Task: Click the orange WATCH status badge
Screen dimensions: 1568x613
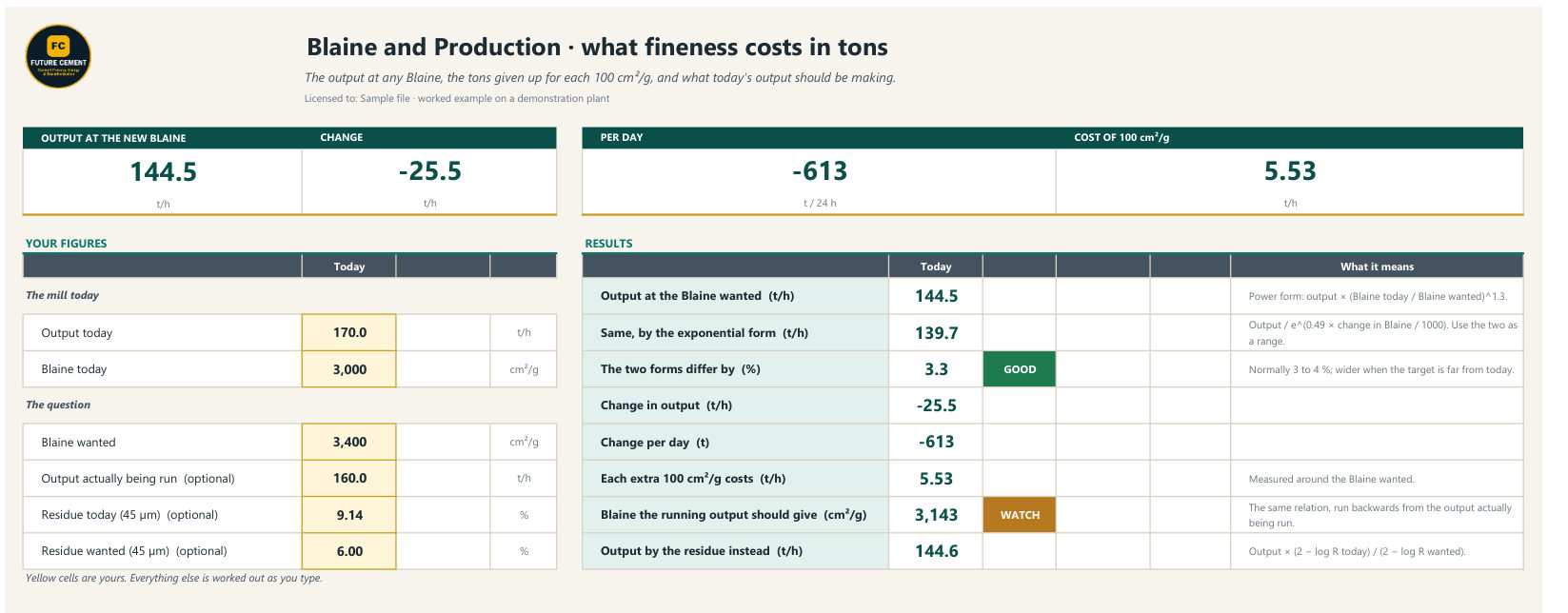Action: pos(1020,515)
